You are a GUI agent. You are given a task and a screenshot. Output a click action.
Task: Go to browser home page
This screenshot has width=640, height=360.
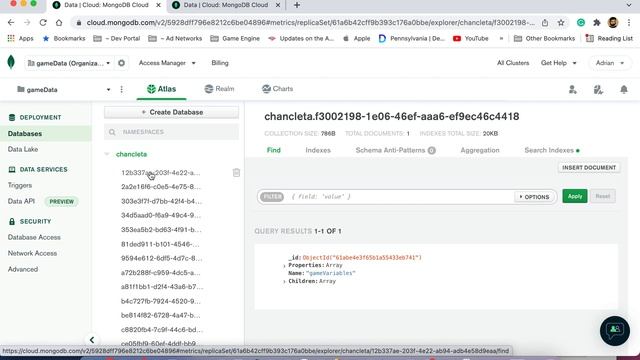point(59,22)
